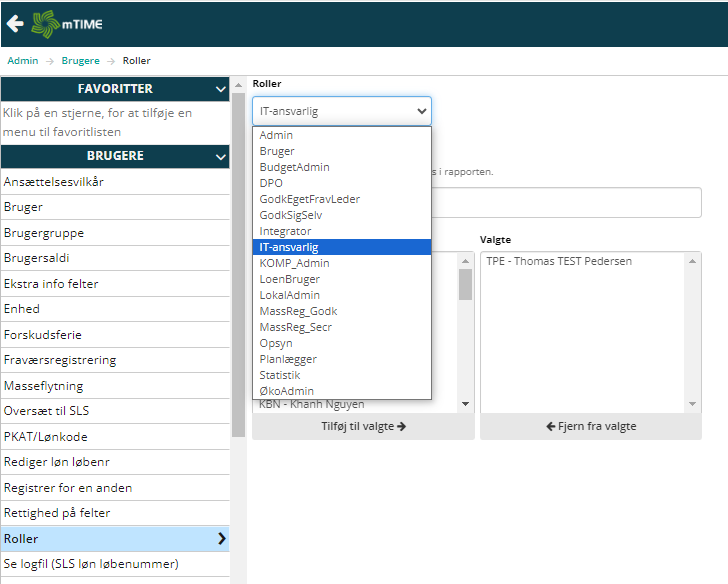Choose BudgetAdmin role option
This screenshot has width=728, height=584.
coord(294,167)
